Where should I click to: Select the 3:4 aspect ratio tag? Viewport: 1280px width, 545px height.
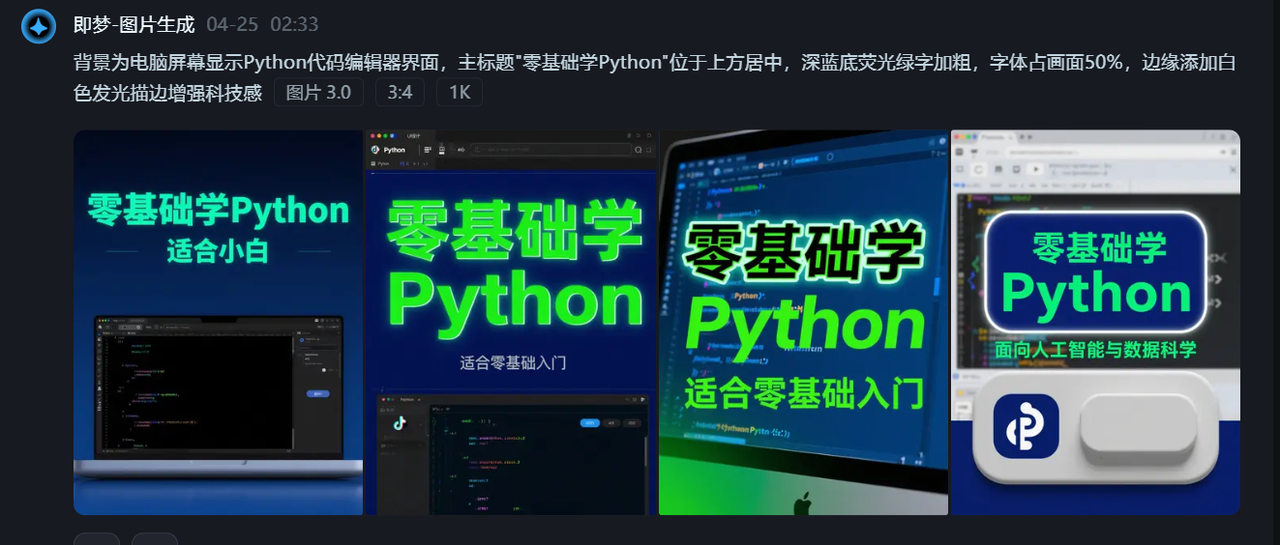[400, 93]
